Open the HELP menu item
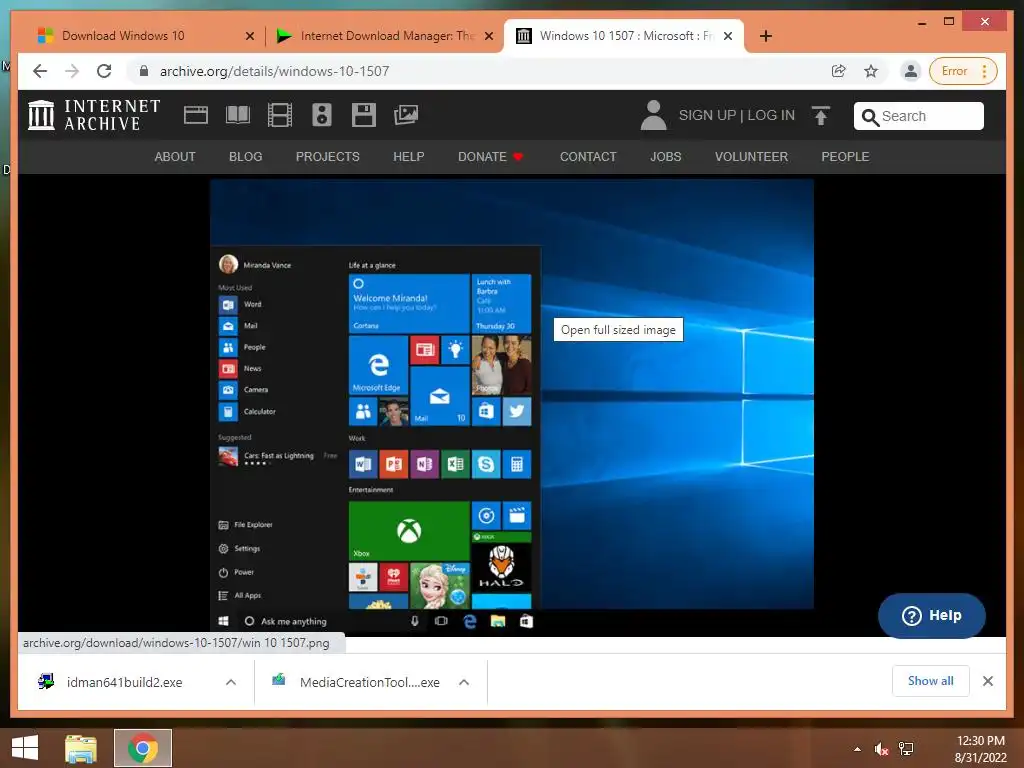The width and height of the screenshot is (1024, 768). (x=409, y=157)
